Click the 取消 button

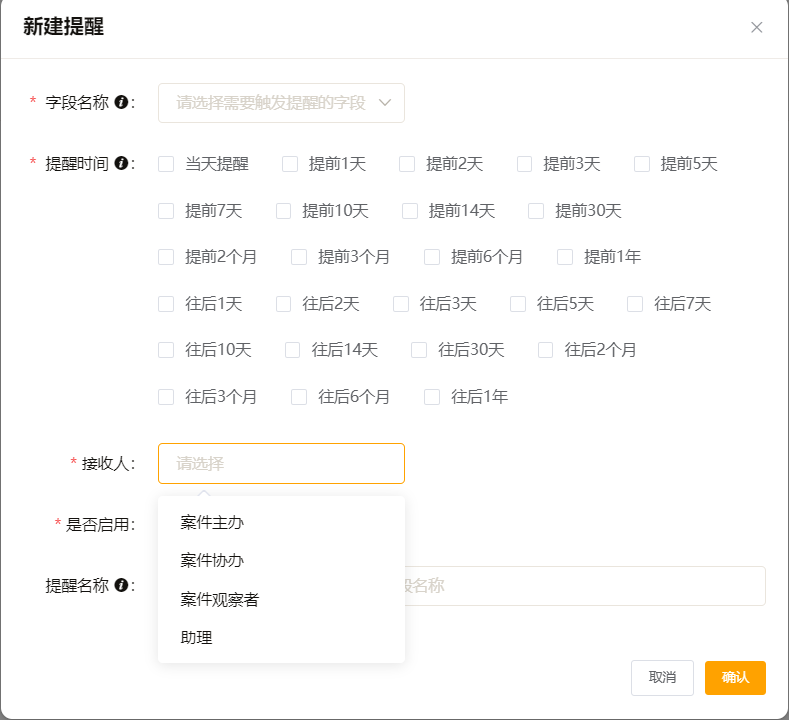[x=662, y=677]
